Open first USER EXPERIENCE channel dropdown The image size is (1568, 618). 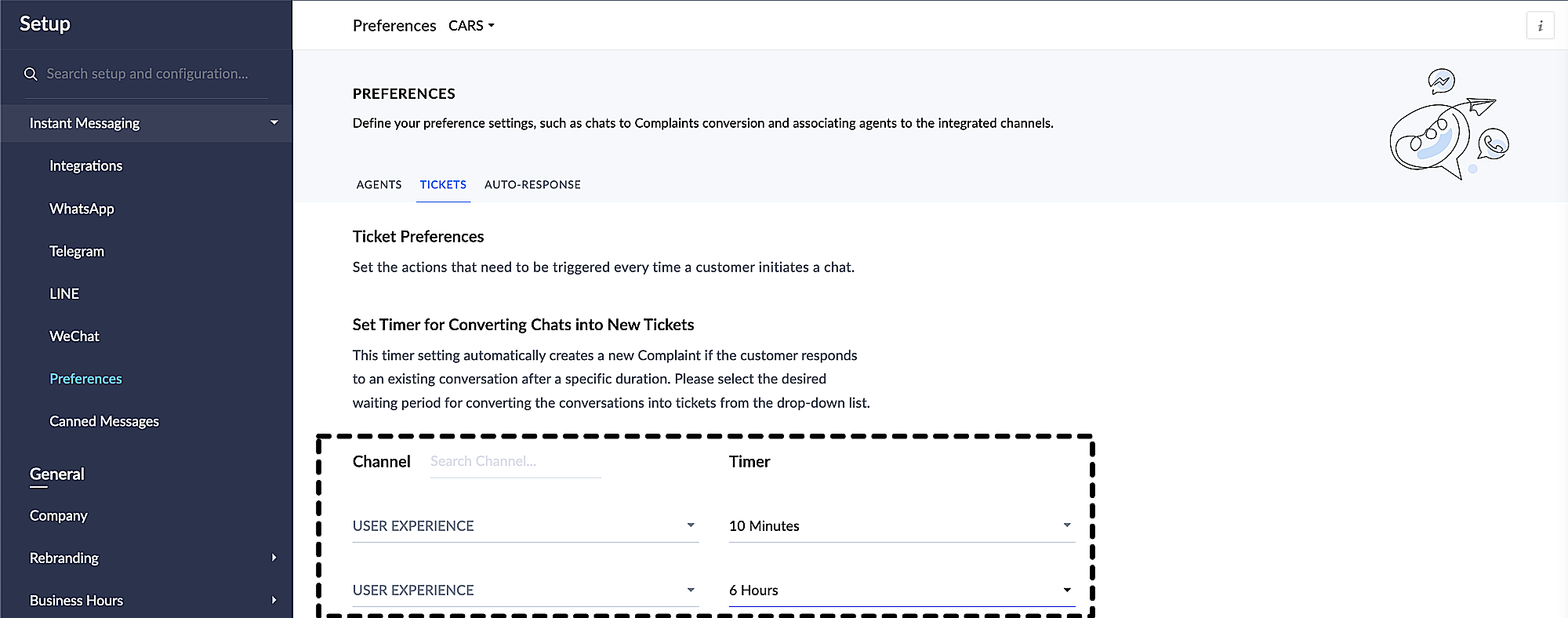[525, 526]
